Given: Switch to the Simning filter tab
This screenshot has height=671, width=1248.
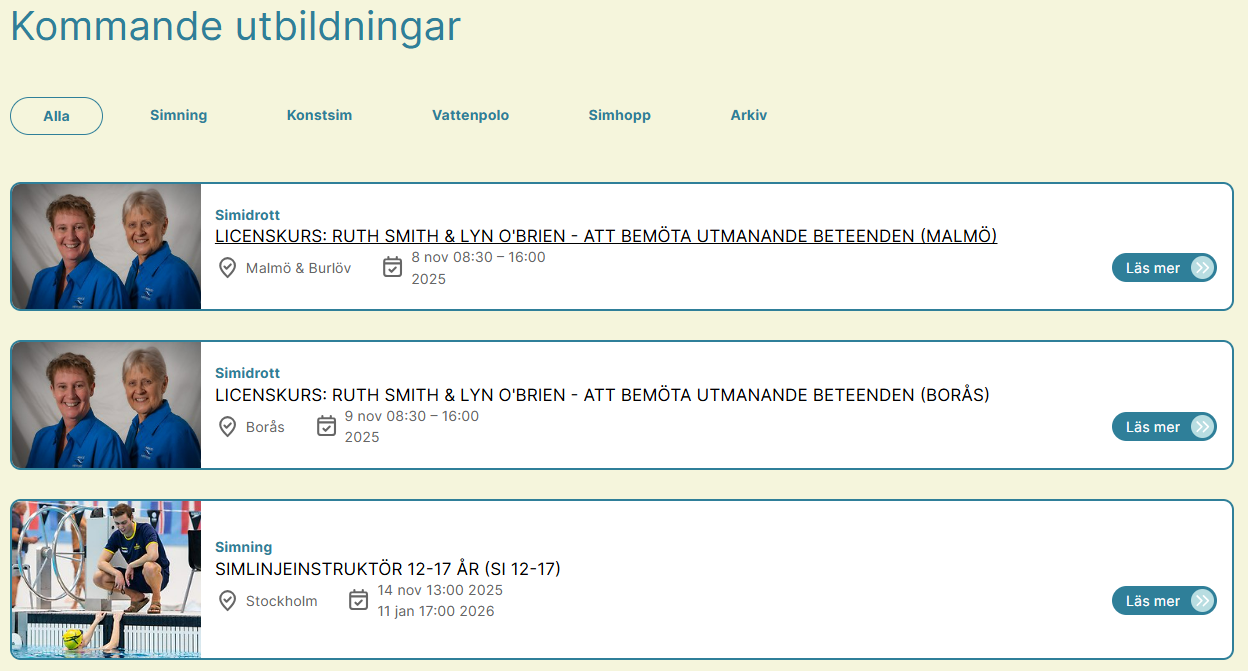Looking at the screenshot, I should (179, 115).
